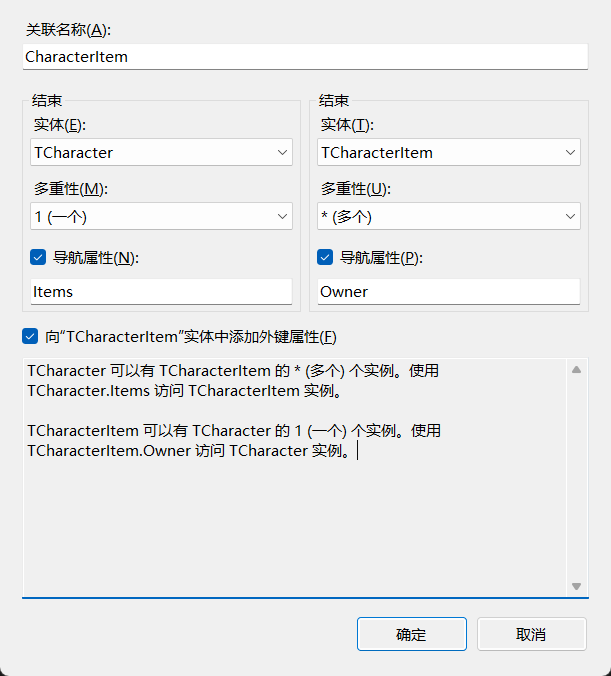611x676 pixels.
Task: Click the 关联名称(A) label
Action: [67, 30]
